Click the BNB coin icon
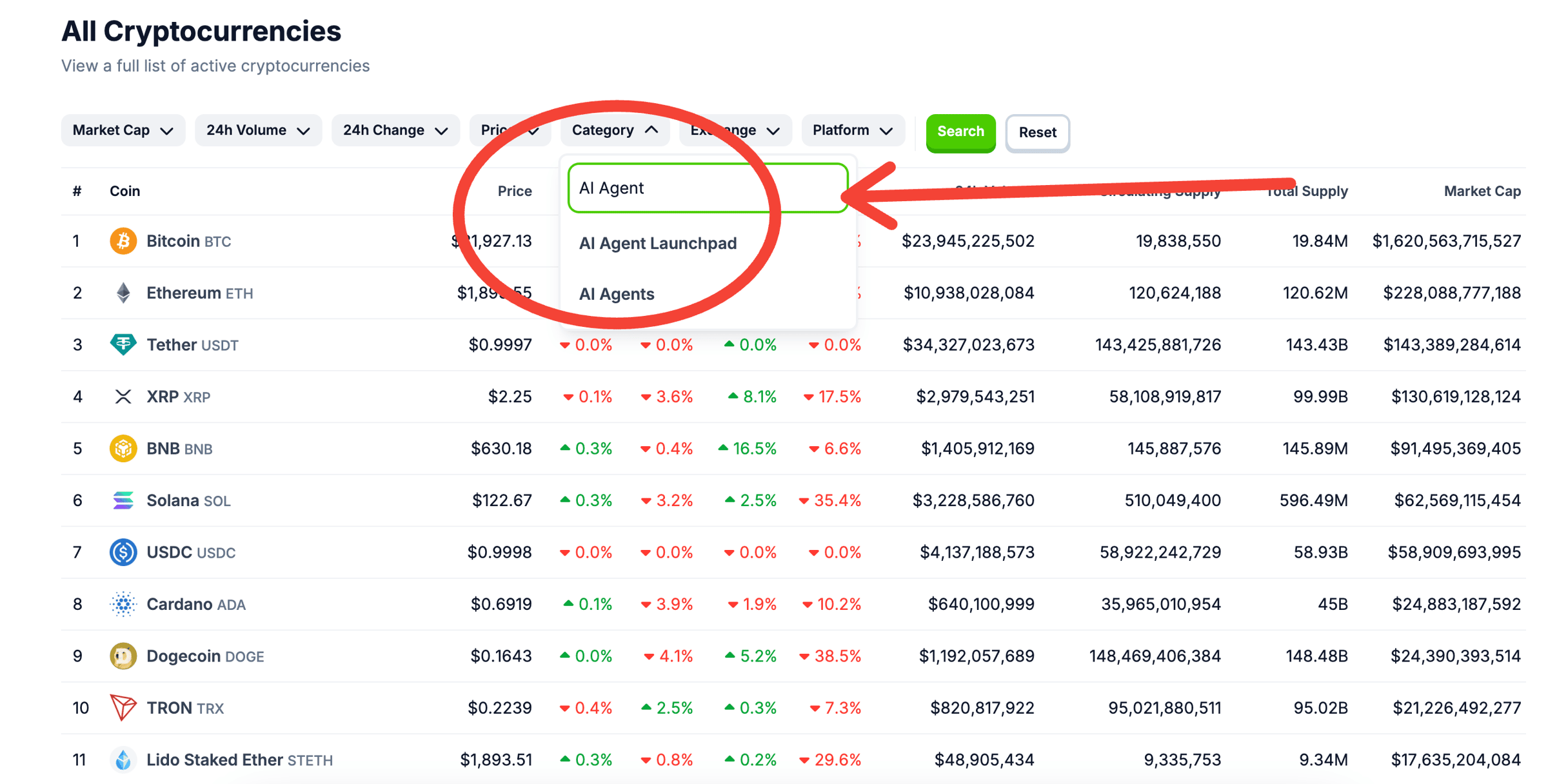Screen dimensions: 1548x784 (123, 448)
